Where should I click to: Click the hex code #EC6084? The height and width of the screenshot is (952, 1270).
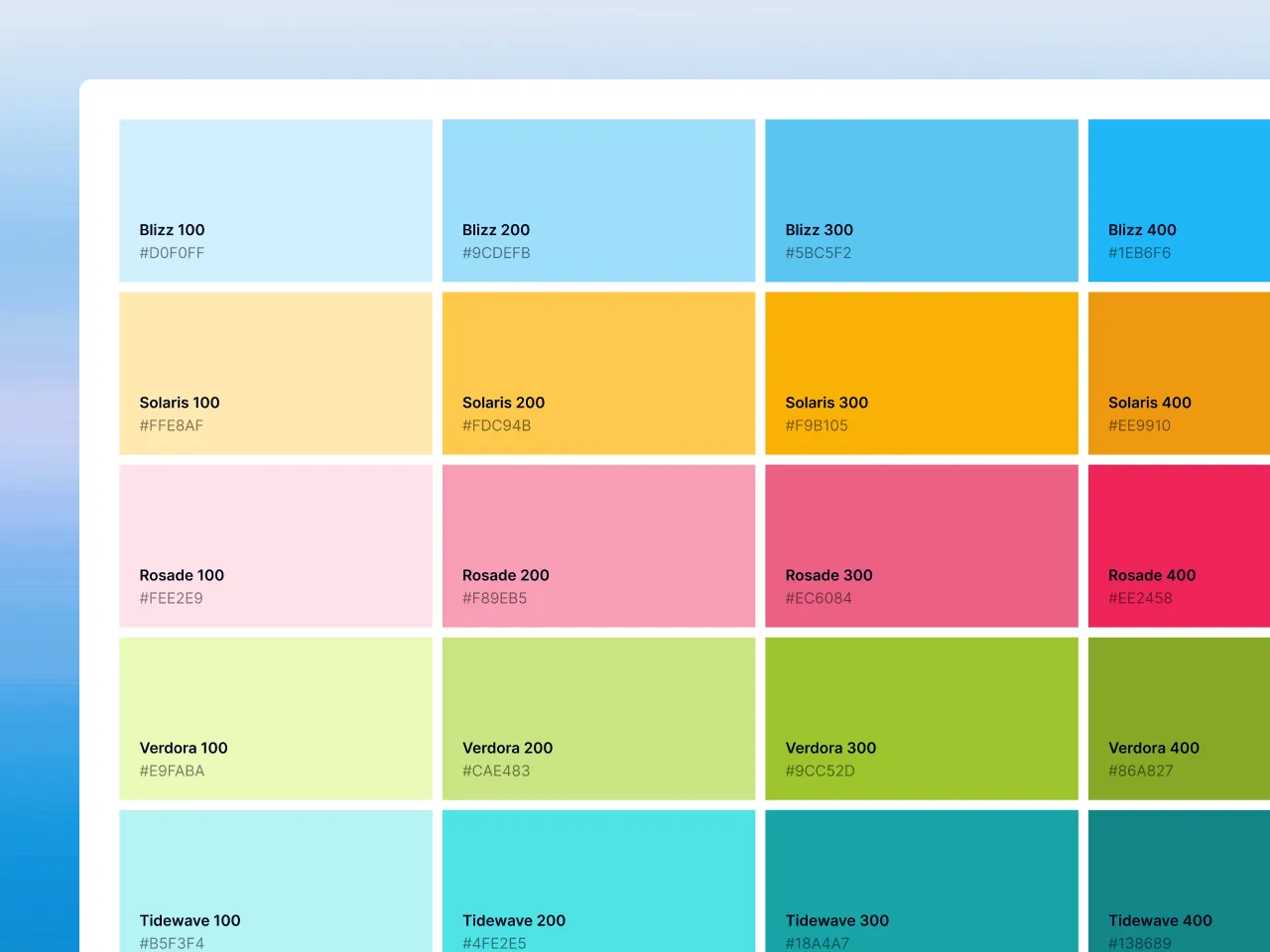click(x=819, y=598)
